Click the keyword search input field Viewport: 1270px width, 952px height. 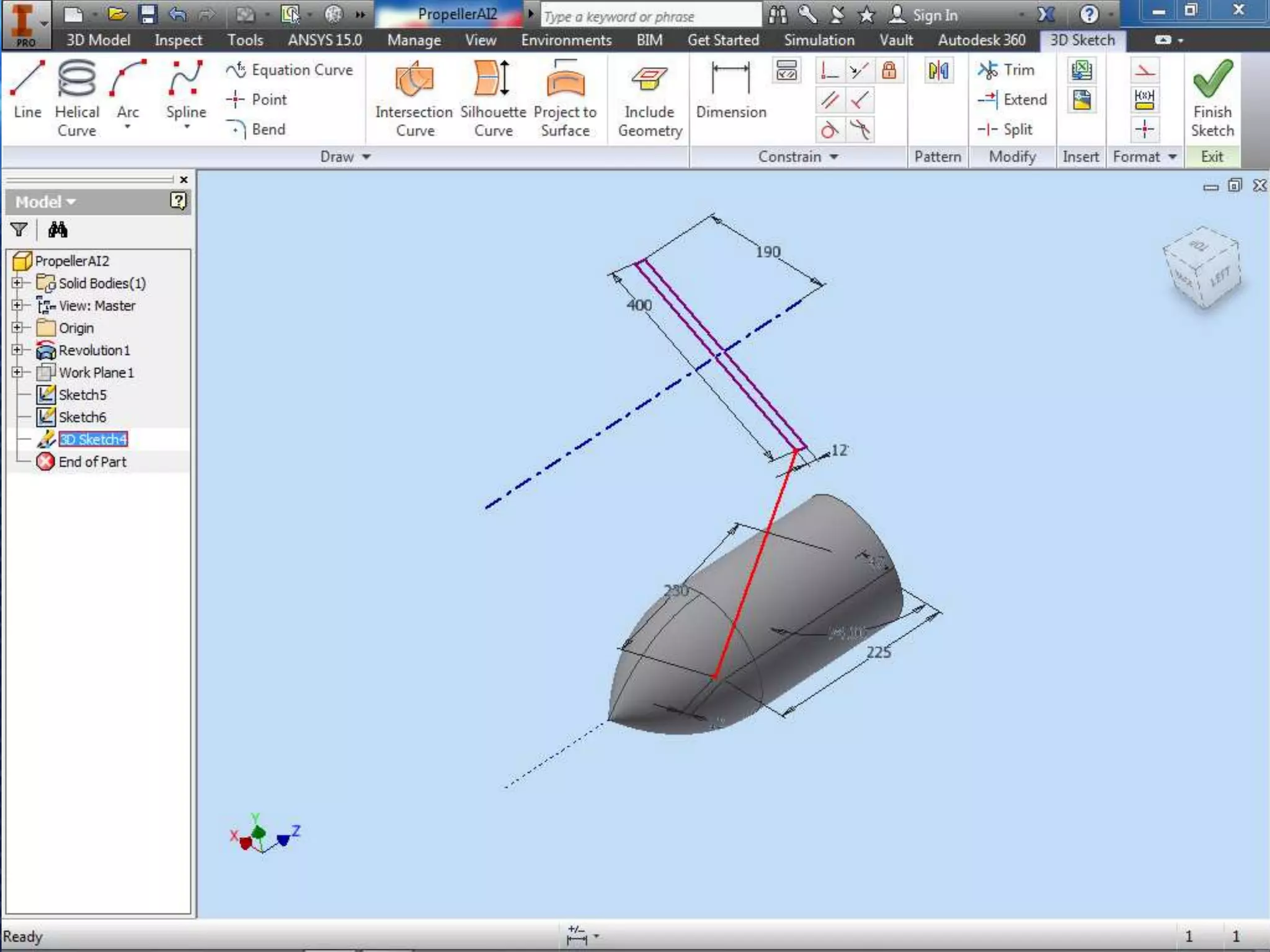point(650,17)
